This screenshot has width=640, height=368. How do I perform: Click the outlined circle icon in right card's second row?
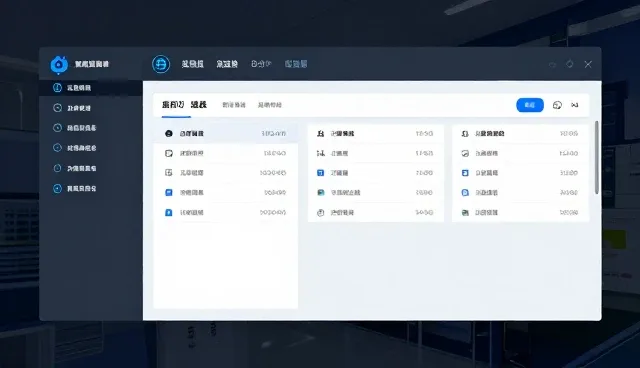465,153
